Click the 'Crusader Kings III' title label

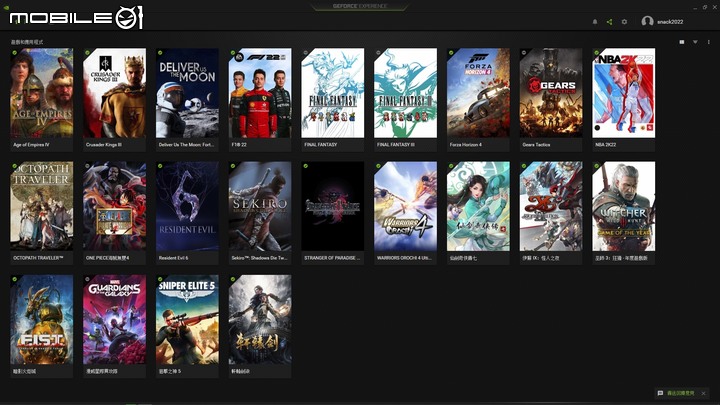coord(104,145)
